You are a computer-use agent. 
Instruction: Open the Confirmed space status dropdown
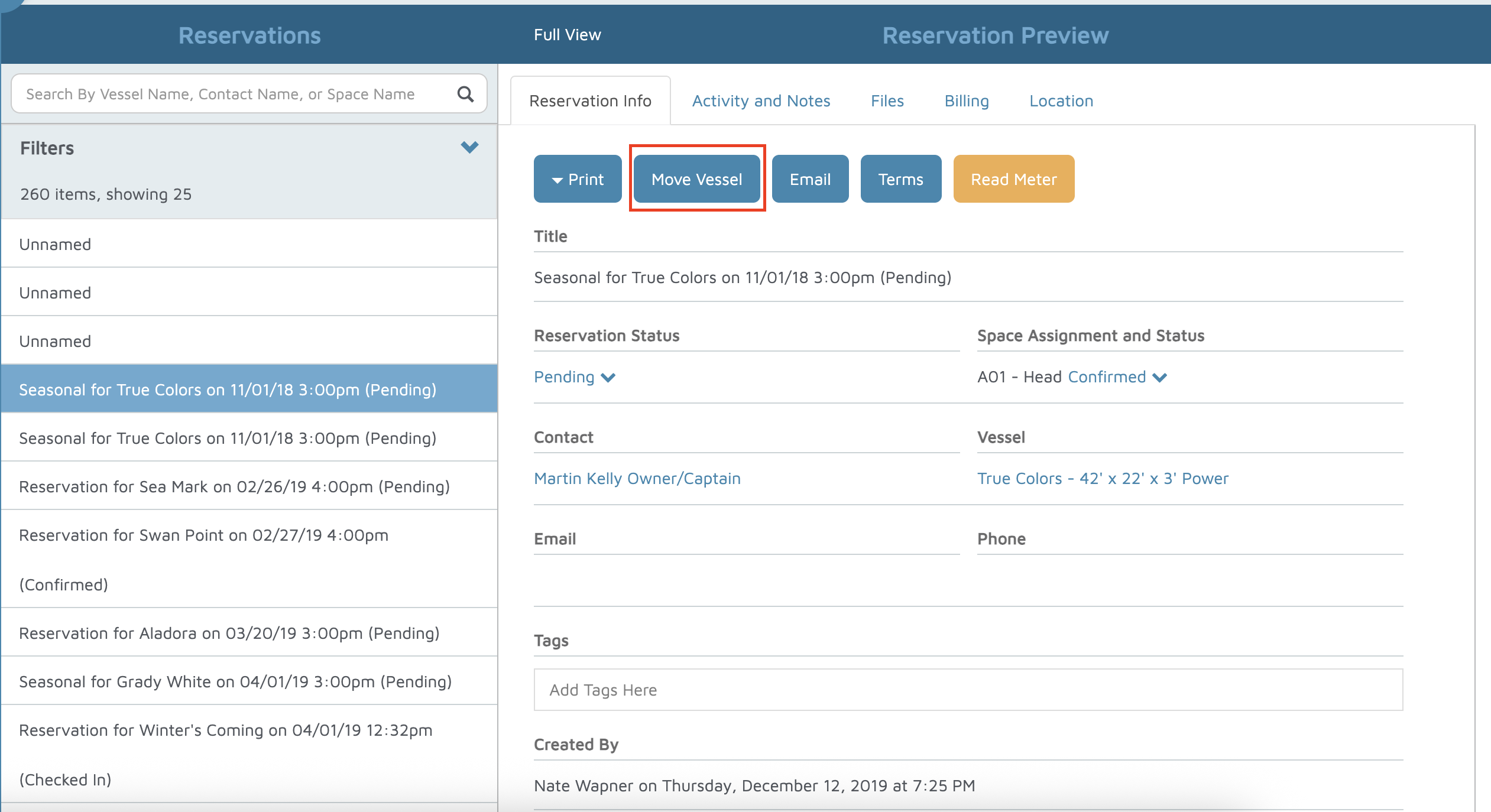(x=1117, y=377)
